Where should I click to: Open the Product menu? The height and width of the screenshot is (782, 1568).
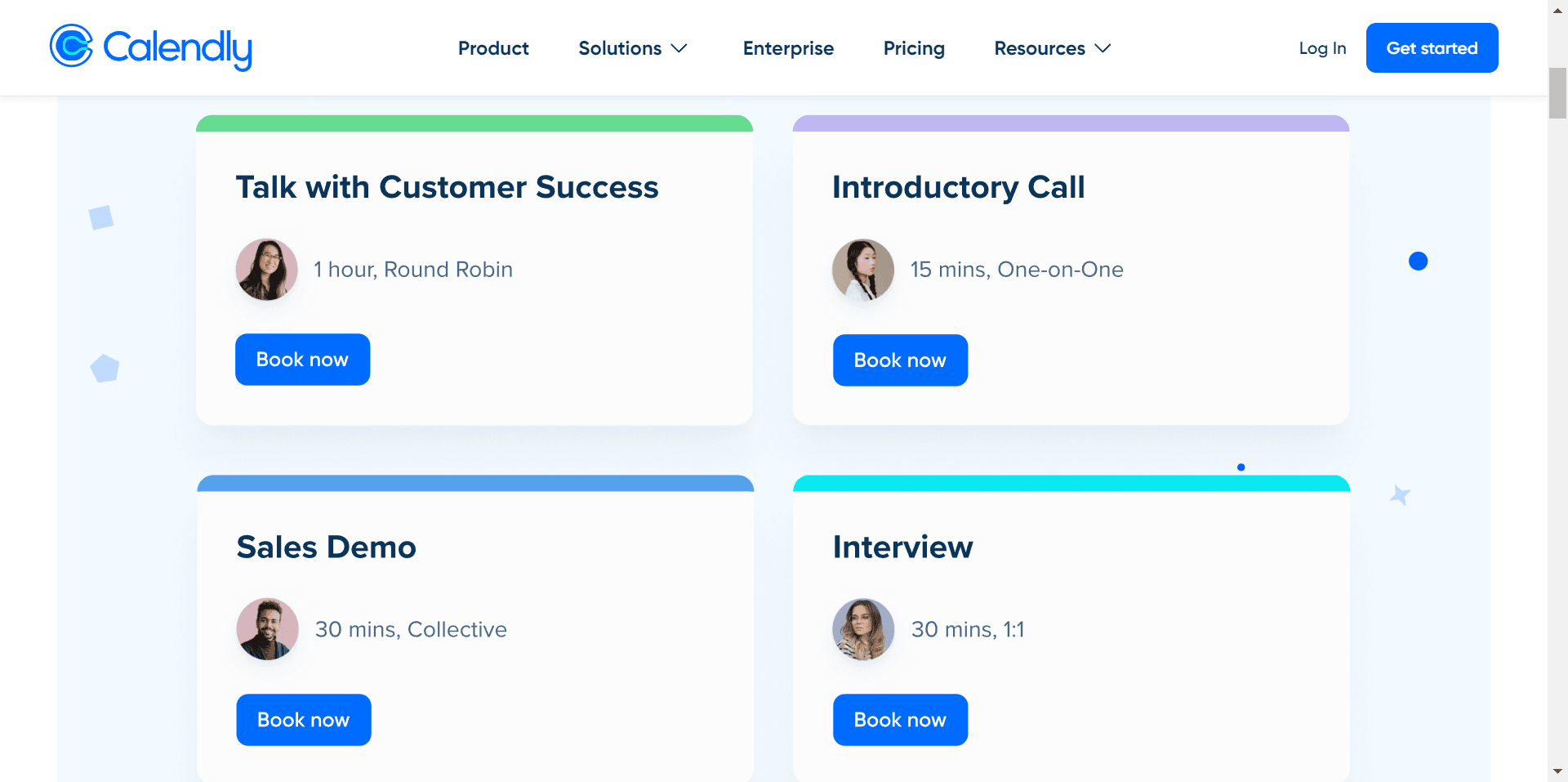[x=493, y=48]
